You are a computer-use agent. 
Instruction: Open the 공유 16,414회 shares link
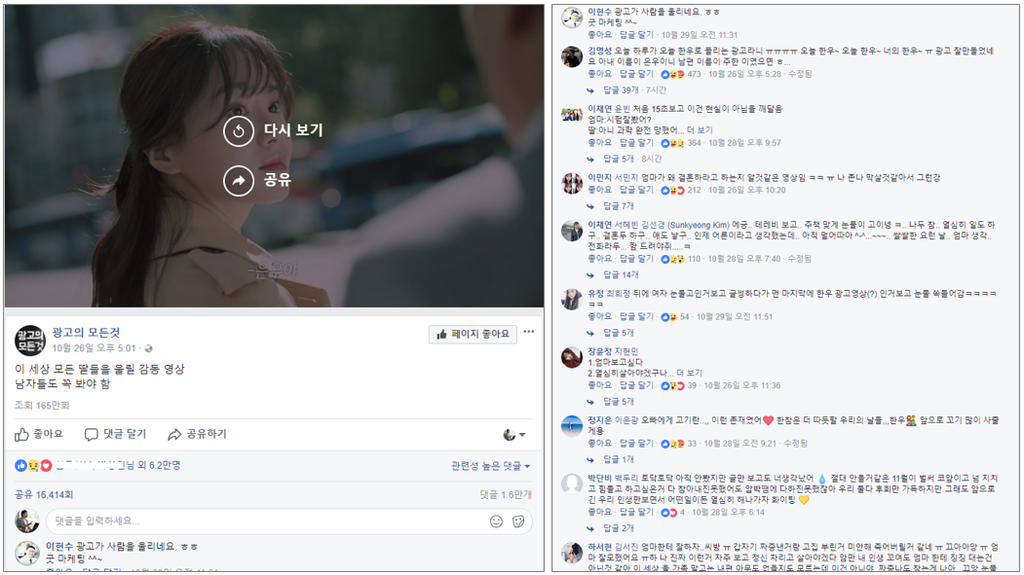(x=44, y=495)
